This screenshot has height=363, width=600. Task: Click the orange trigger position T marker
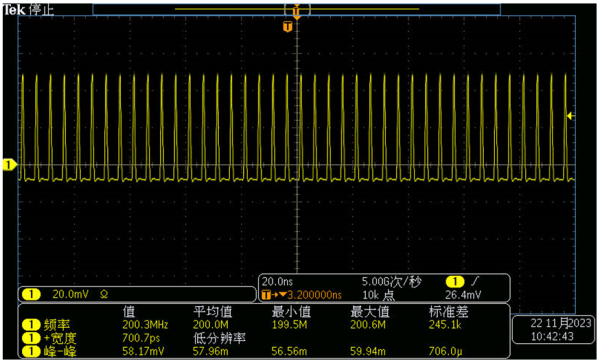[x=287, y=26]
